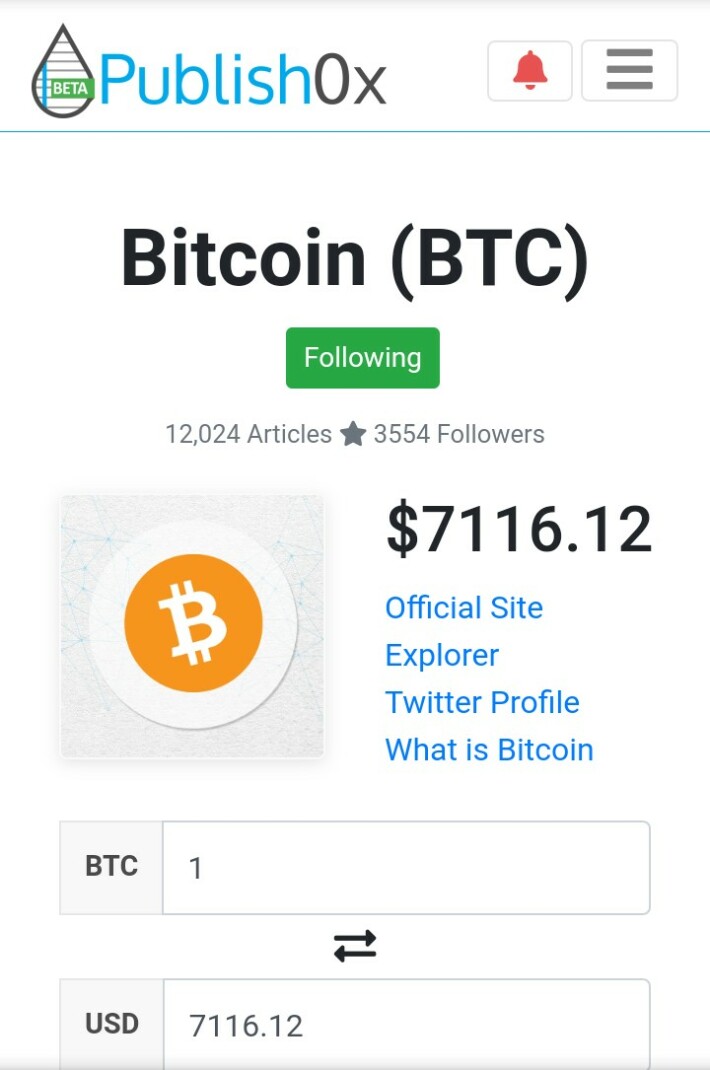
Task: Click the Publish0x water drop logo
Action: point(63,71)
